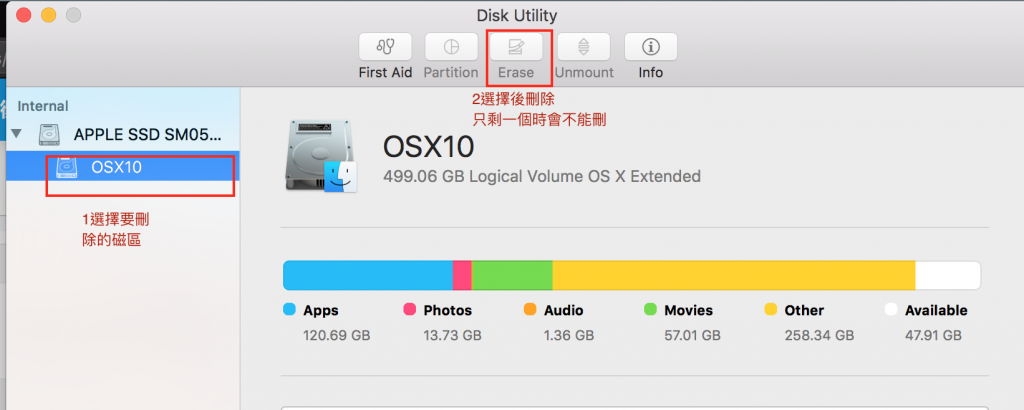This screenshot has height=410, width=1024.
Task: Click the OSX10 volume icon in sidebar
Action: pyautogui.click(x=67, y=167)
